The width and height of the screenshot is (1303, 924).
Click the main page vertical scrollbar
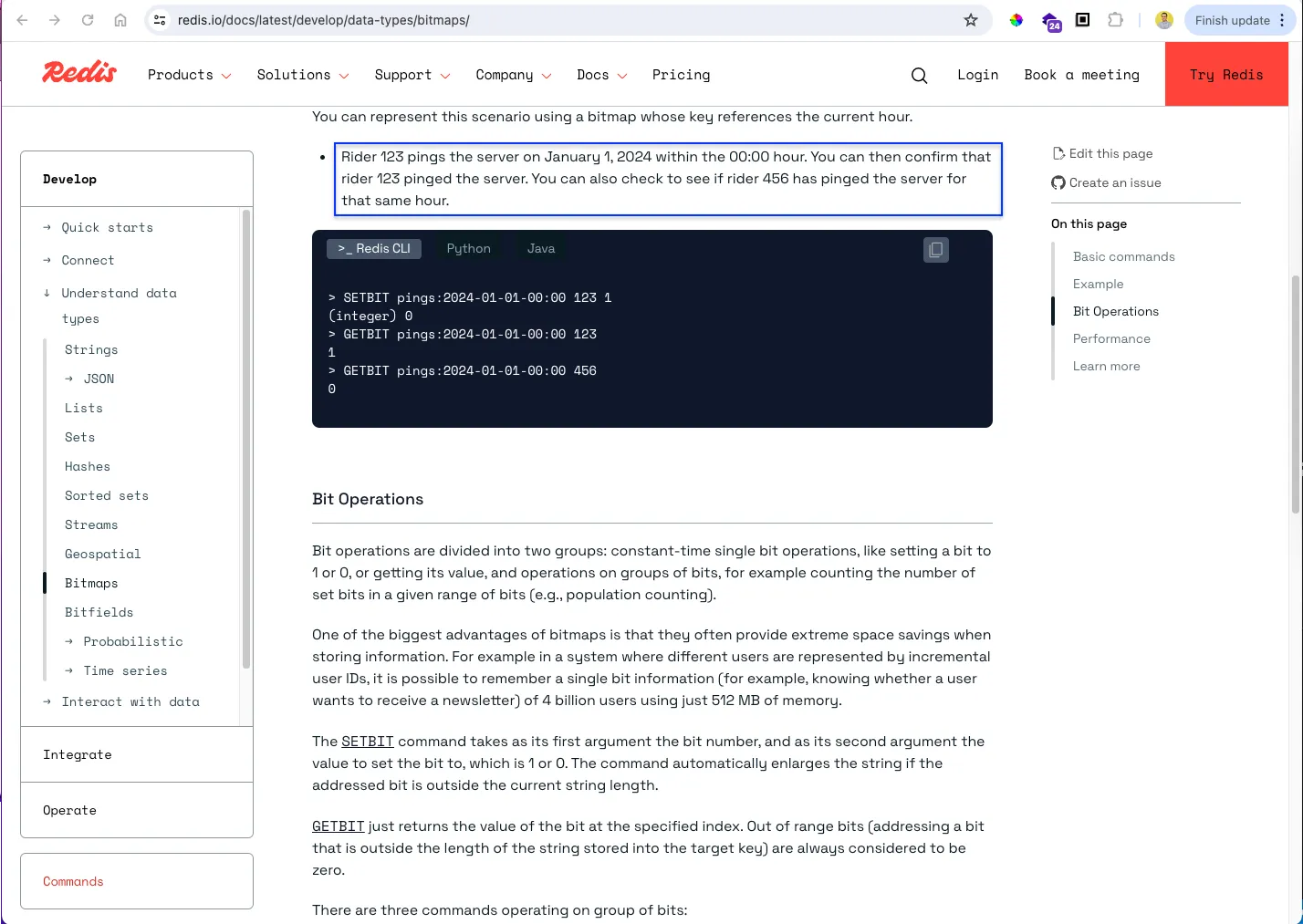1296,394
